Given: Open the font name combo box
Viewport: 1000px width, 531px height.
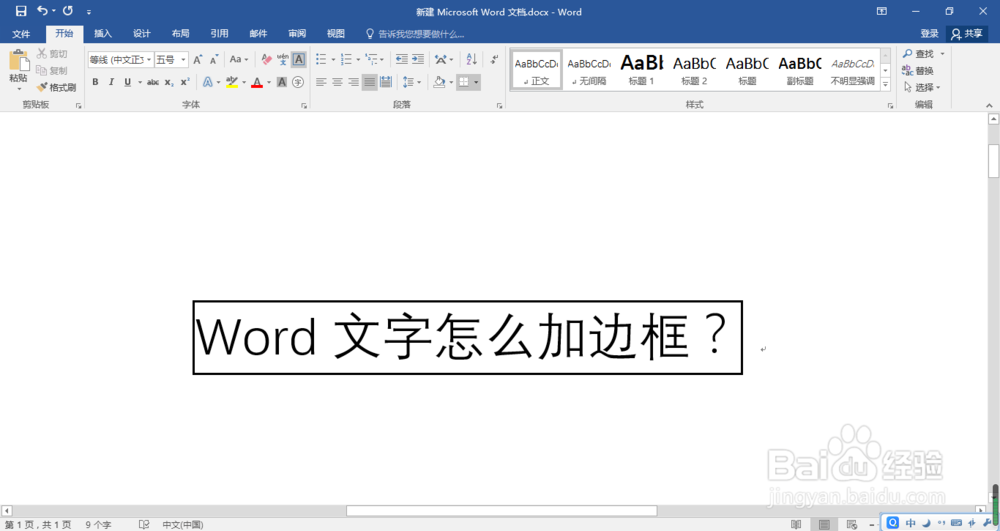Looking at the screenshot, I should coord(121,59).
